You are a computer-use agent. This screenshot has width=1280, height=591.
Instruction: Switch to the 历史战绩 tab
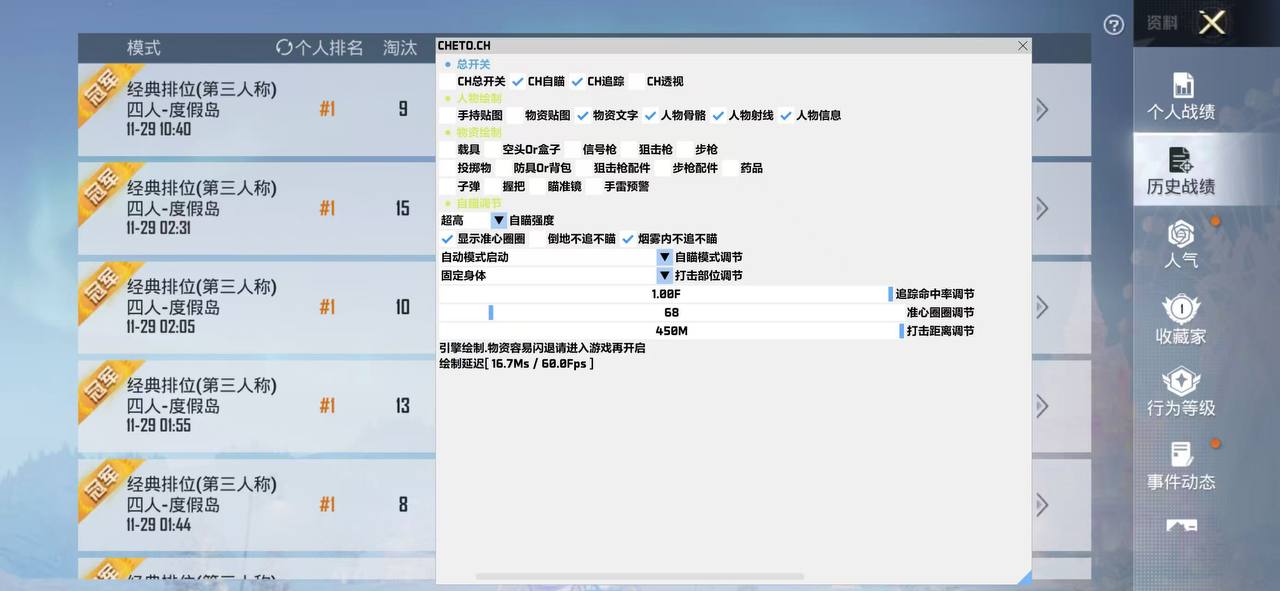click(x=1181, y=172)
